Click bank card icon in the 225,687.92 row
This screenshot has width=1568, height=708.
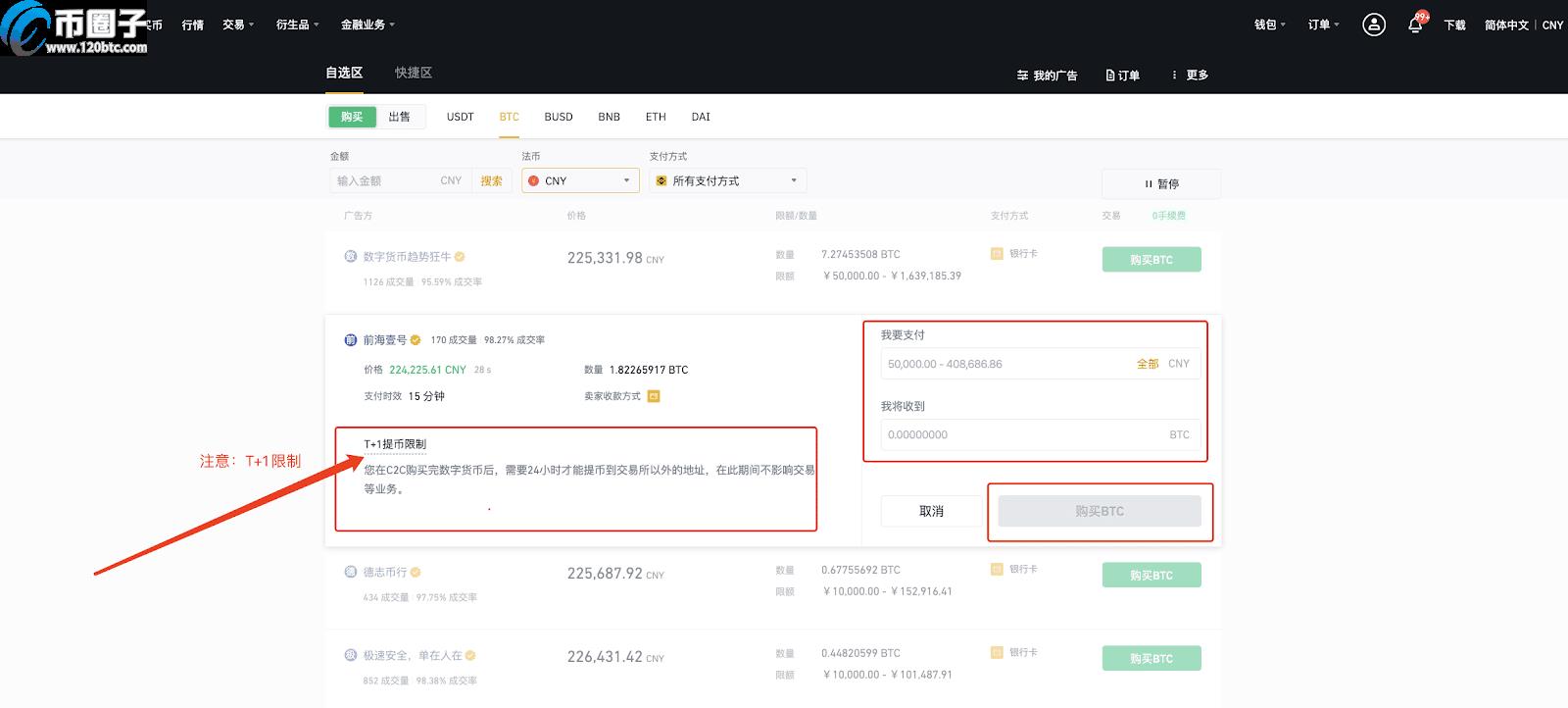pos(997,569)
